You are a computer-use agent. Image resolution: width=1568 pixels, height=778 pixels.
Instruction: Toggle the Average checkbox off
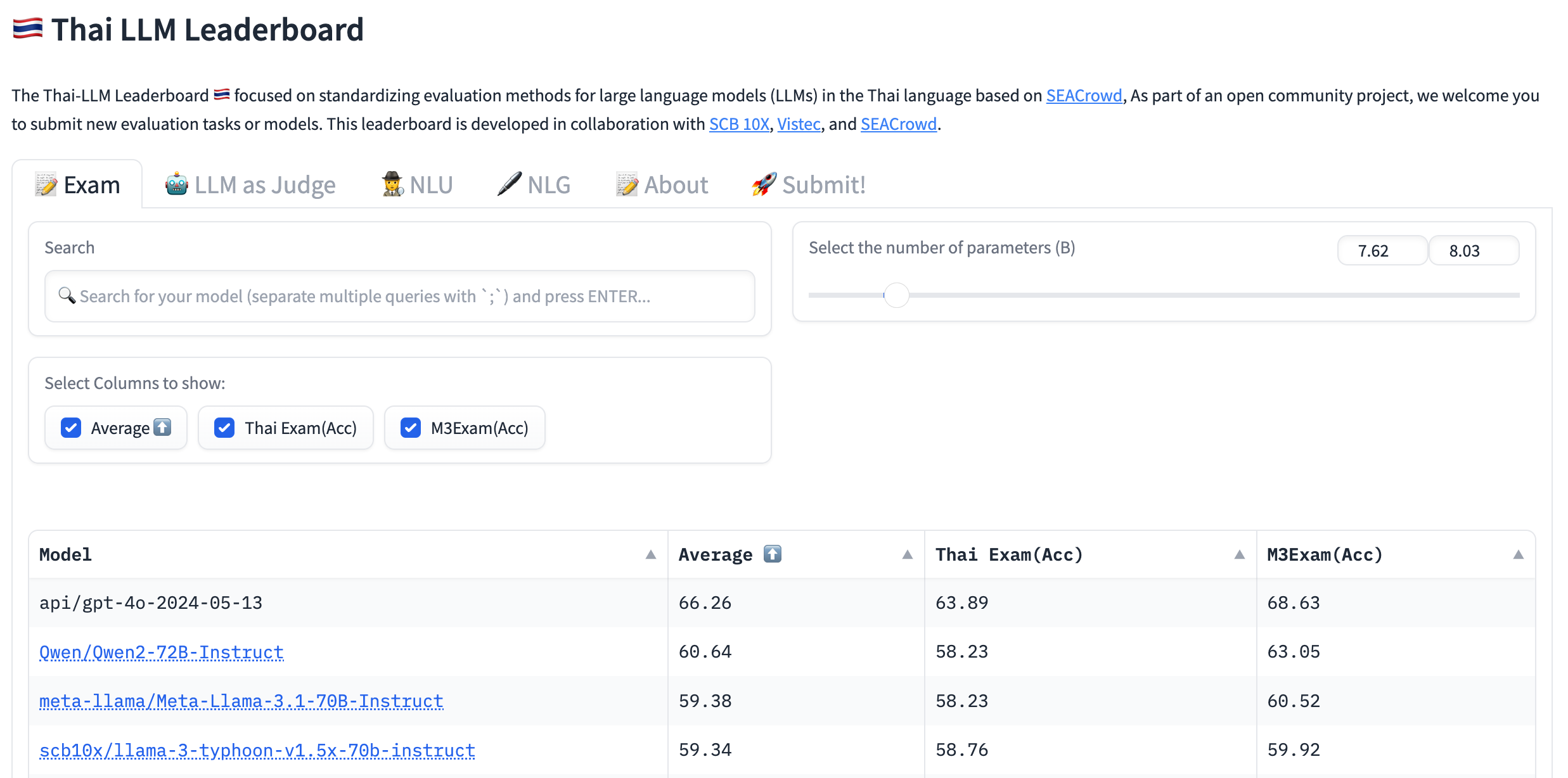click(73, 428)
